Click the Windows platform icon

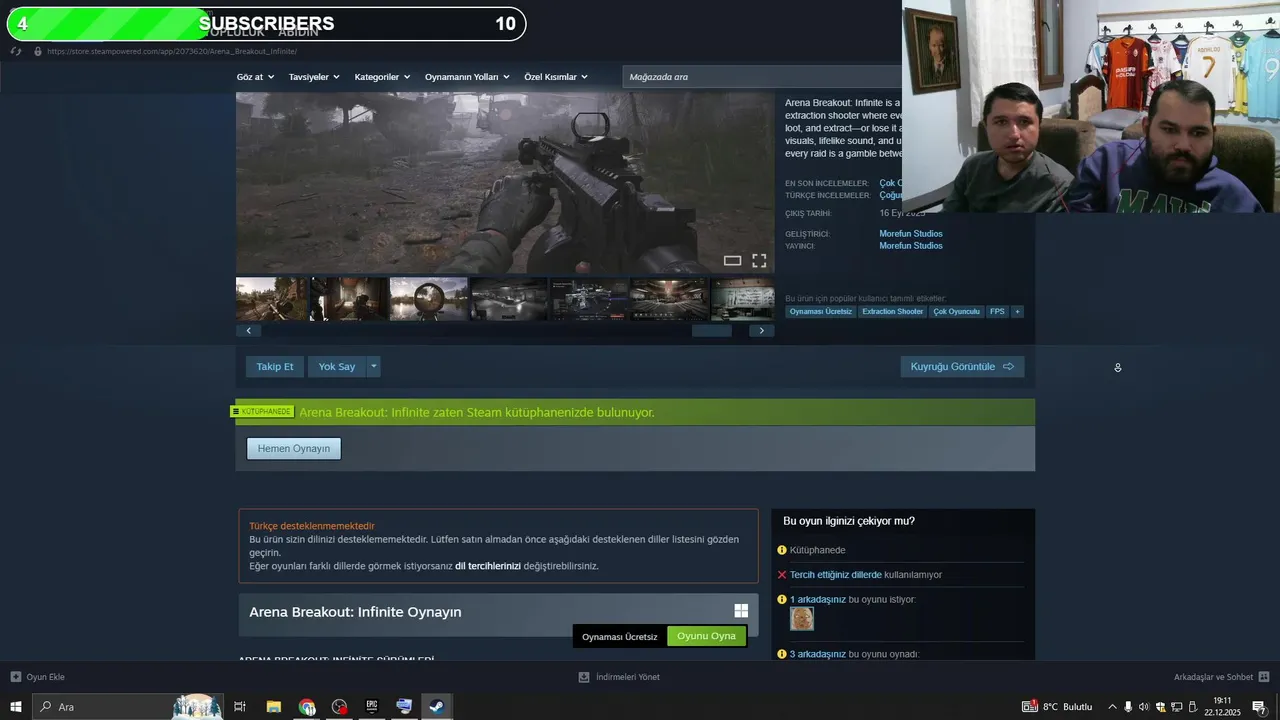[741, 611]
